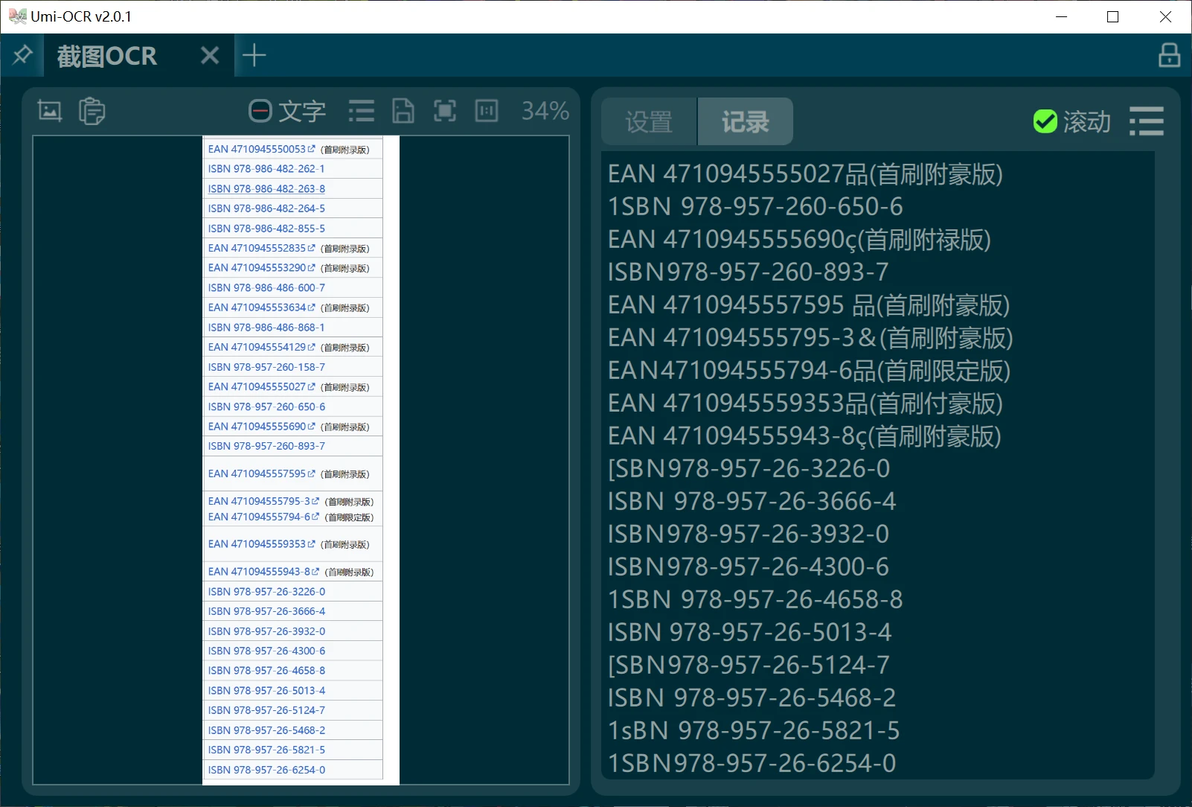The height and width of the screenshot is (807, 1192).
Task: Click EAN 4710945552835 in preview image
Action: 257,248
